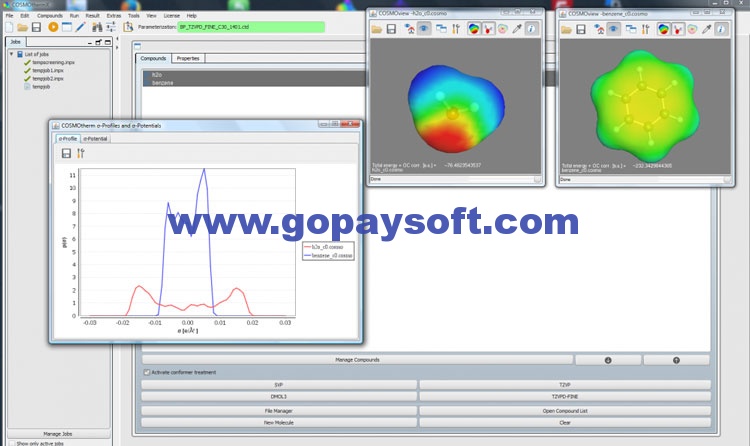Open file in the h2o COSMOview window
The image size is (750, 446).
pyautogui.click(x=377, y=29)
